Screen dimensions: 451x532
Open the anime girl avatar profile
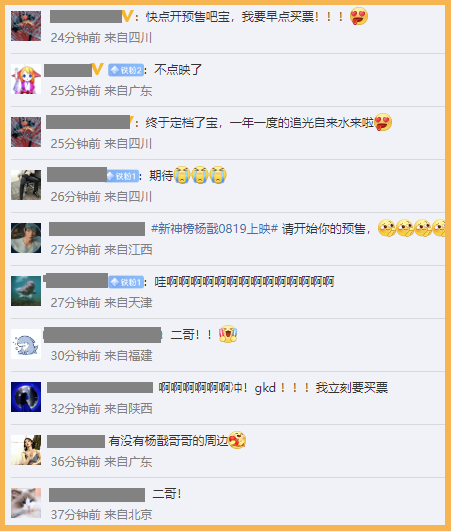click(x=26, y=79)
